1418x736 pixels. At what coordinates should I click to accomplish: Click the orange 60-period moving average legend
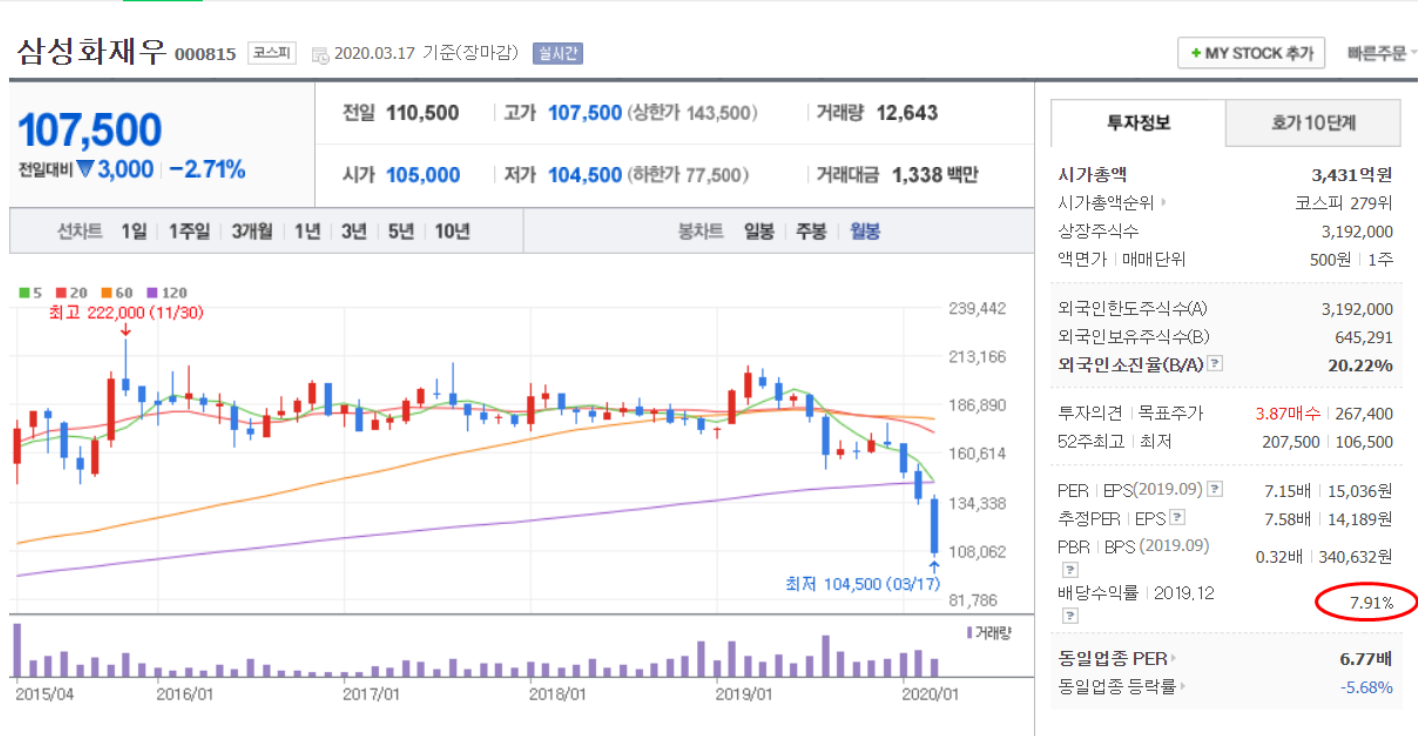[x=116, y=293]
